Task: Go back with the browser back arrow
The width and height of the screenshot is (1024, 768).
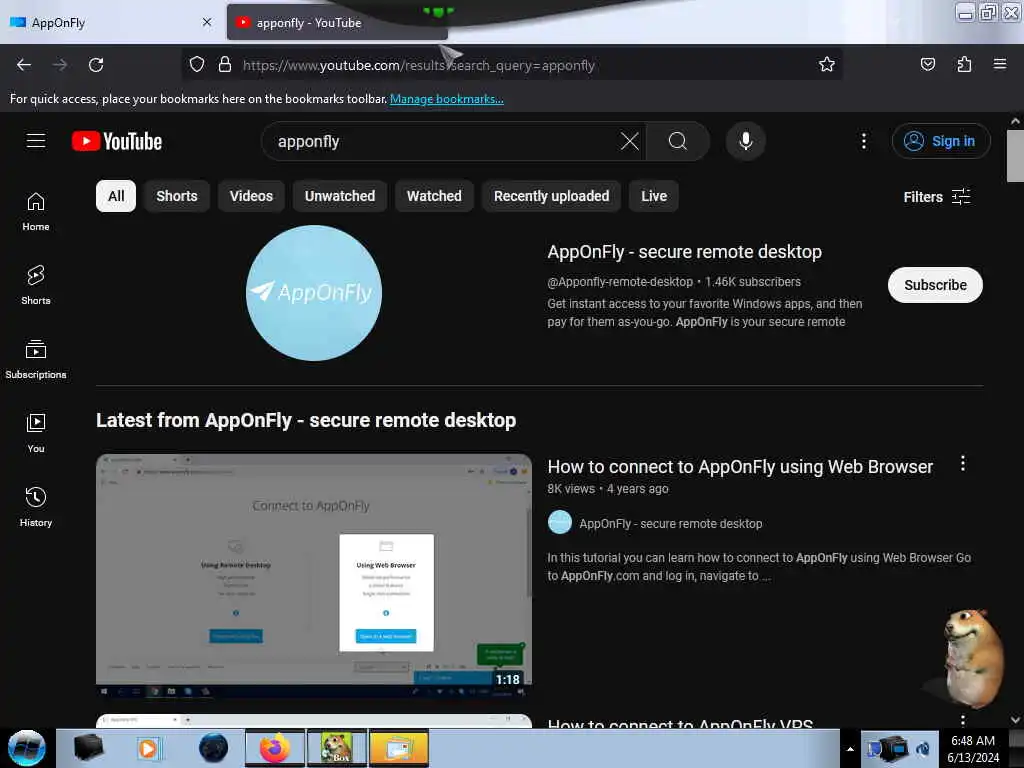Action: point(24,65)
